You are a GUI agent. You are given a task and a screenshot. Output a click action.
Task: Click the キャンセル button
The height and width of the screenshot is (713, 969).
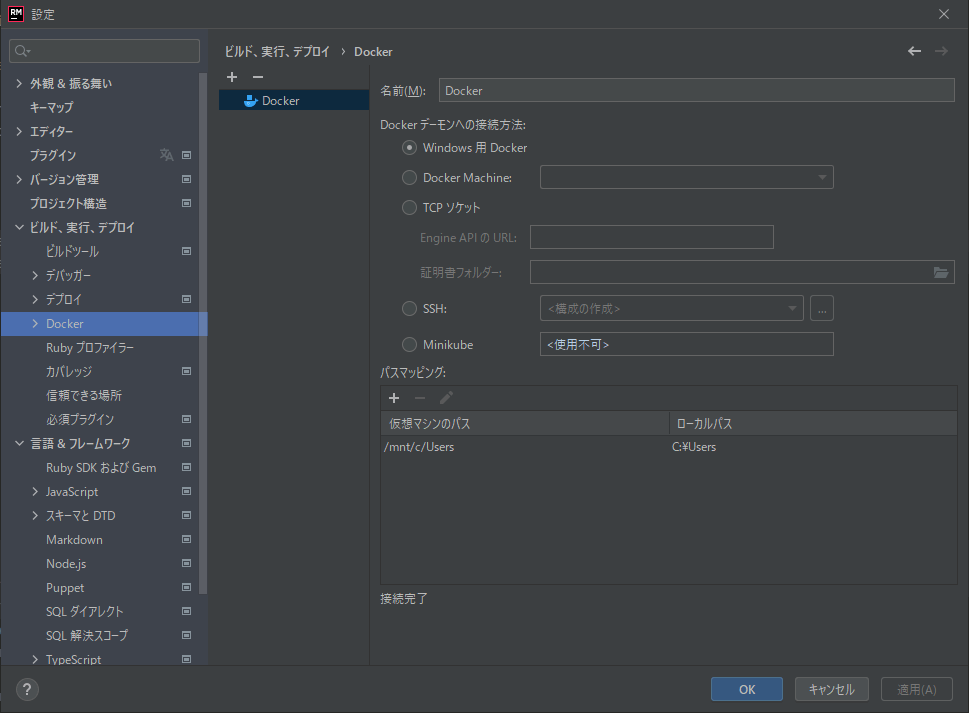pos(832,690)
